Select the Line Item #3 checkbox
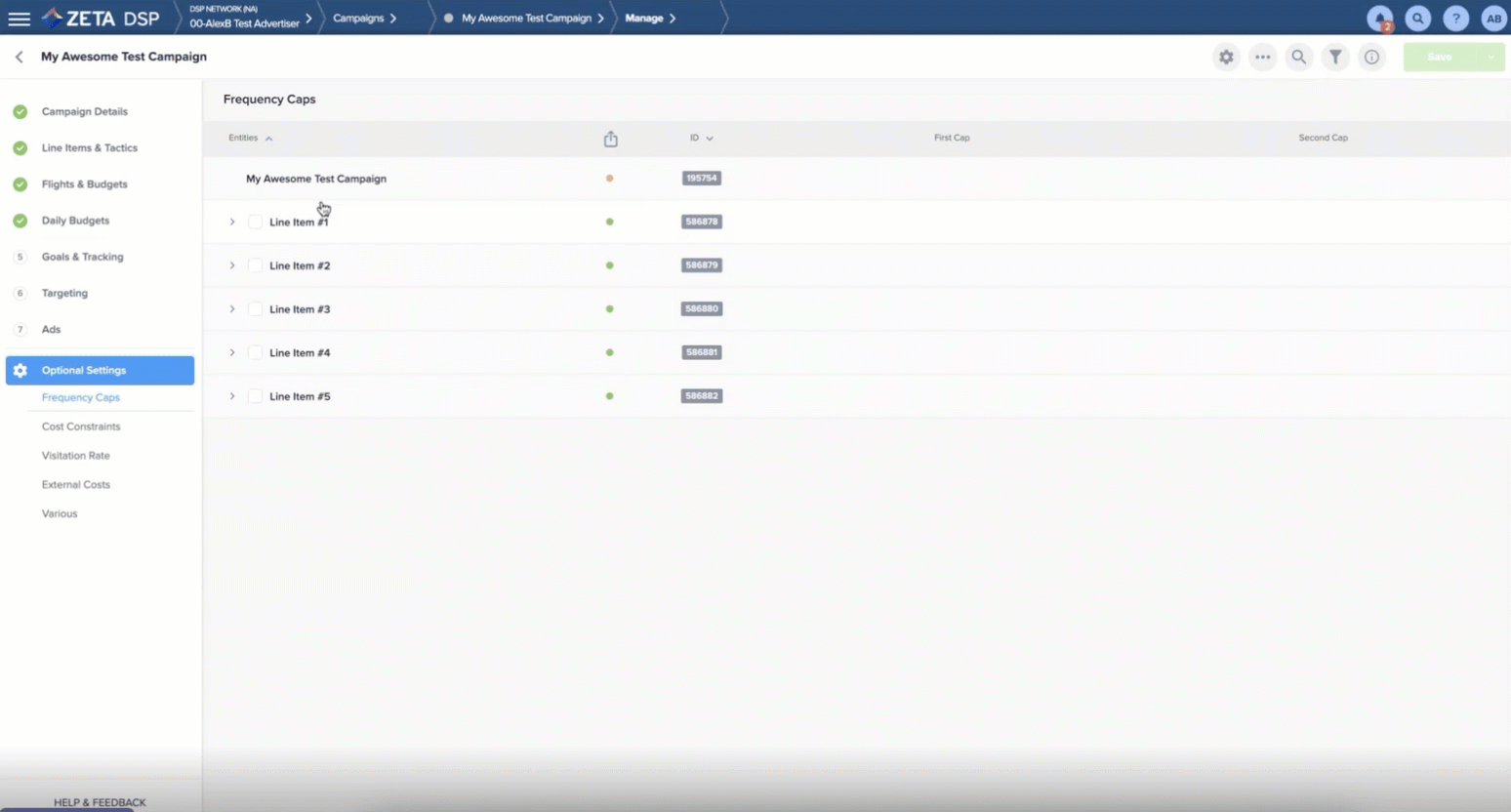 click(255, 309)
